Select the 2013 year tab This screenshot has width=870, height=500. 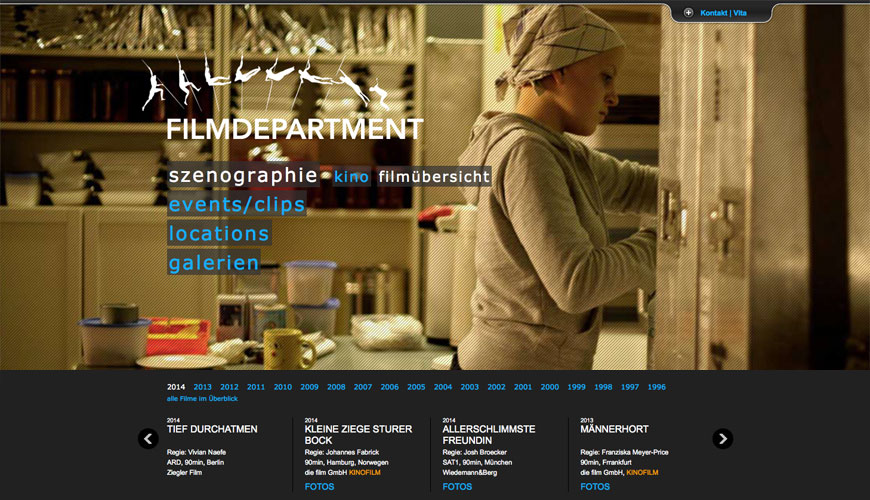tap(203, 387)
